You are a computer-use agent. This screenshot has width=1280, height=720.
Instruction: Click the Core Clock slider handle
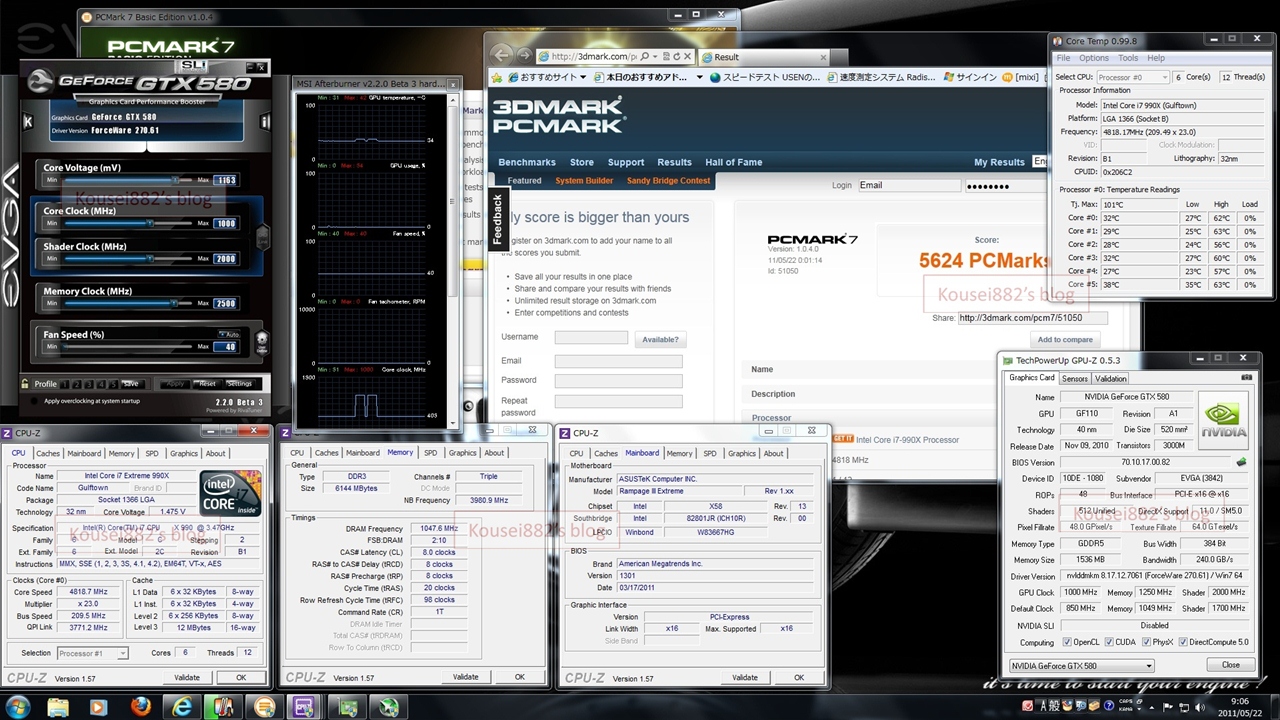148,223
